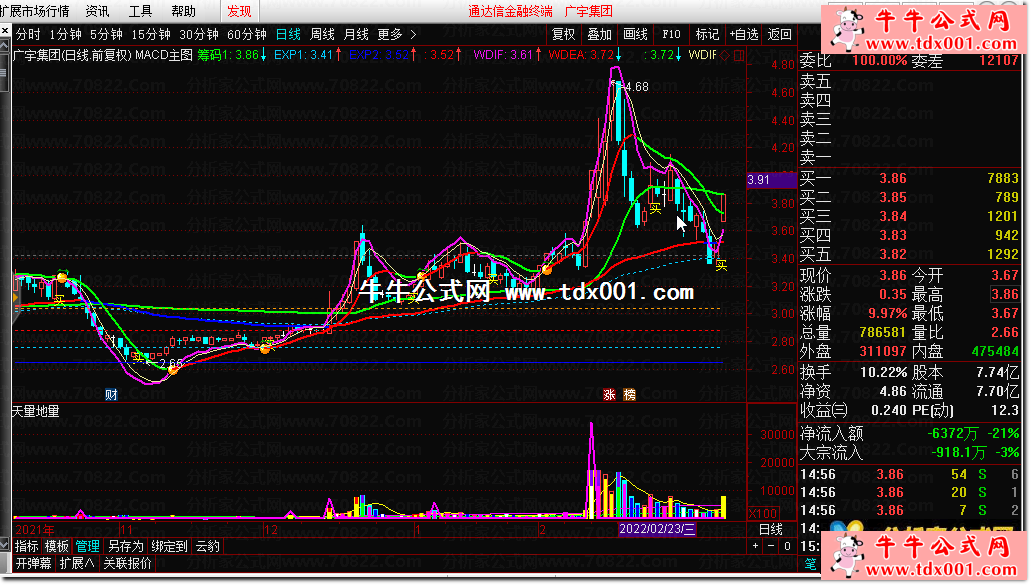Image resolution: width=1032 pixels, height=585 pixels.
Task: Click the 委比 100.00% value
Action: [879, 61]
